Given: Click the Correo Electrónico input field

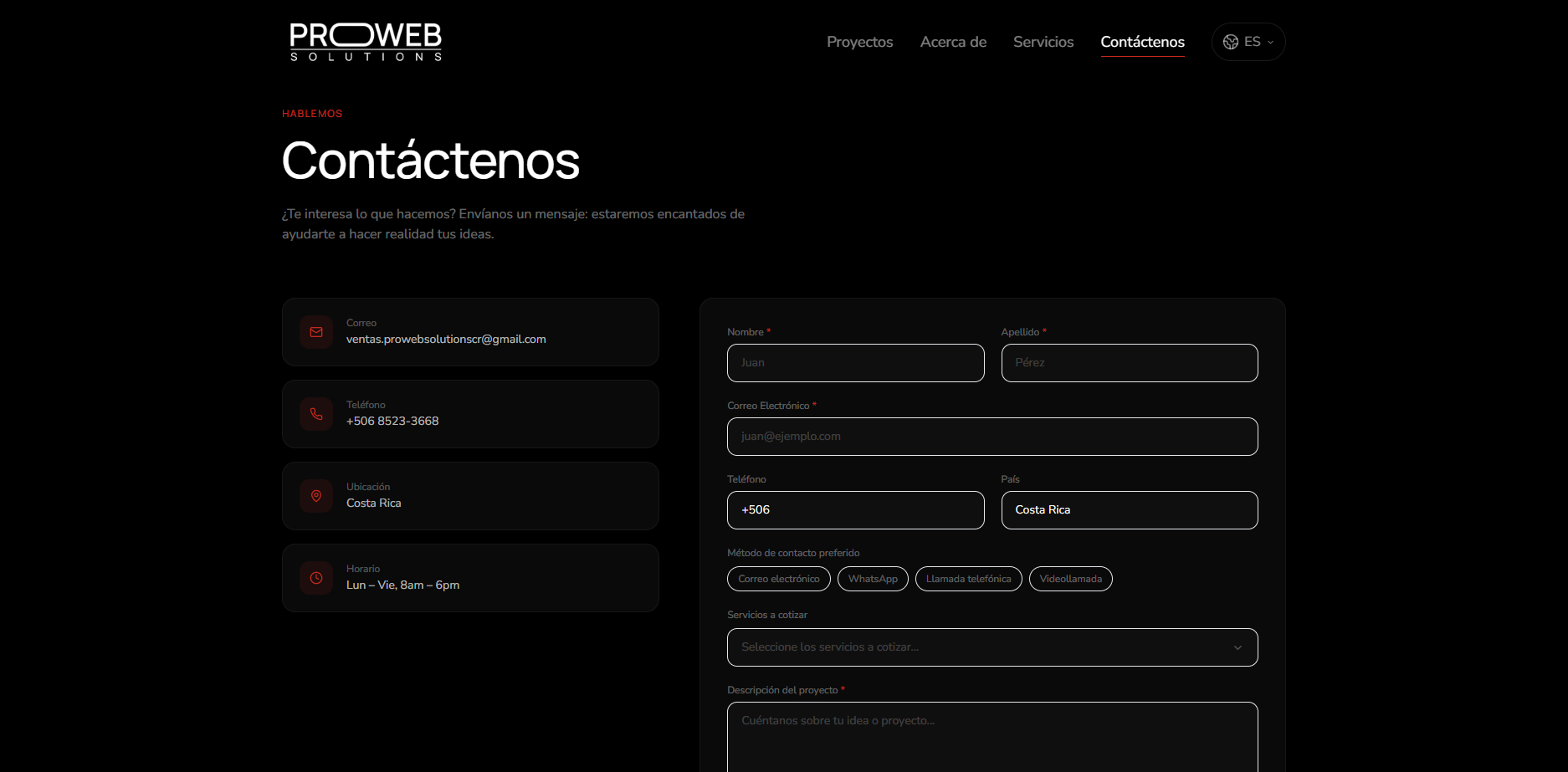Looking at the screenshot, I should pos(992,437).
